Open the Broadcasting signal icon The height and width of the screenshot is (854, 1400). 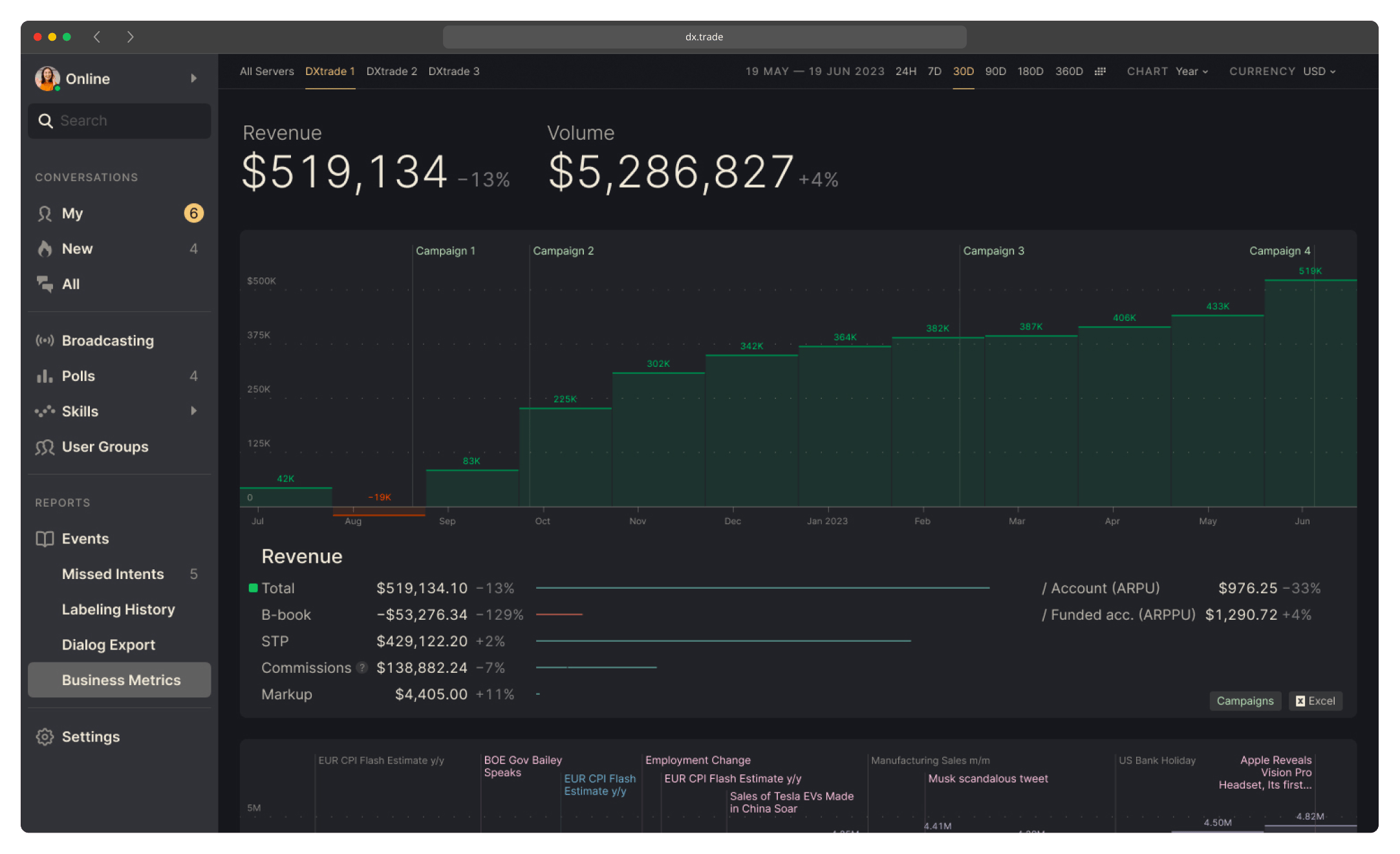(x=45, y=341)
